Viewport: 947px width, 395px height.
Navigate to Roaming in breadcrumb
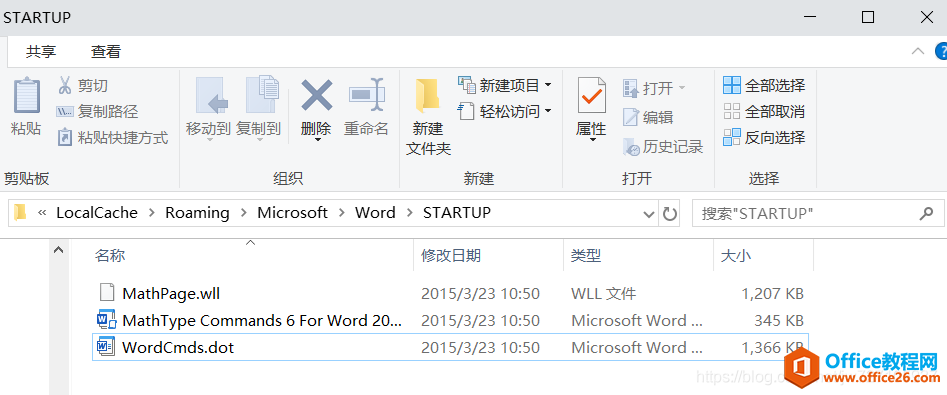coord(197,213)
